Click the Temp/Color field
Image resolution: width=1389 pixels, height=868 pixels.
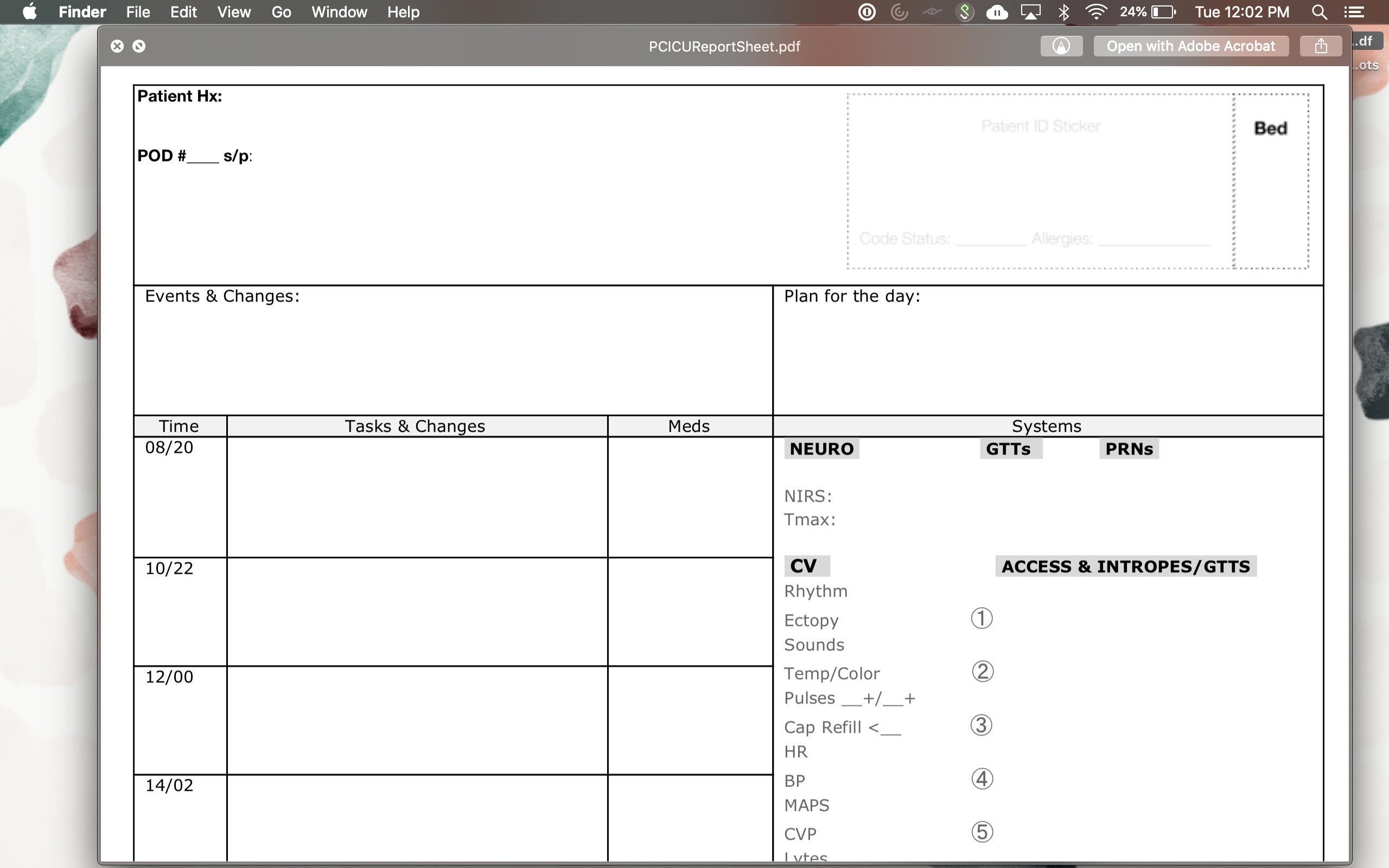[832, 673]
